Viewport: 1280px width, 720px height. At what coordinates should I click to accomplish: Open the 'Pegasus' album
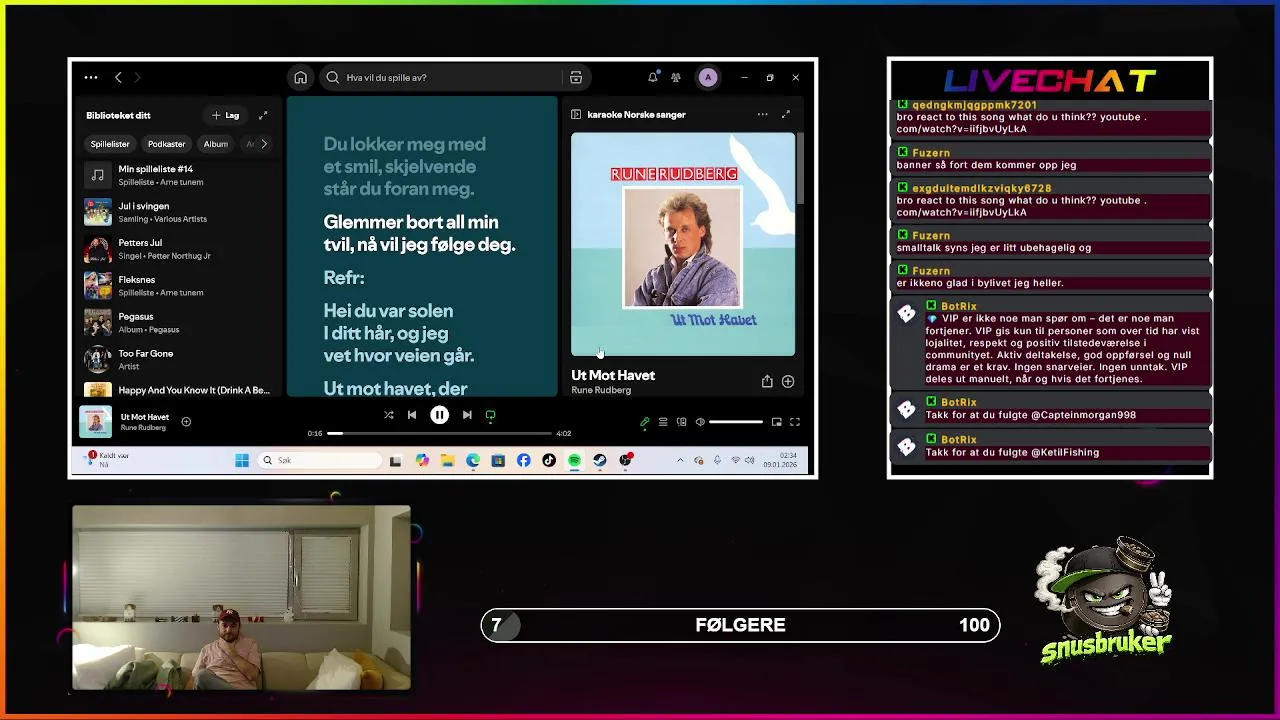click(177, 322)
